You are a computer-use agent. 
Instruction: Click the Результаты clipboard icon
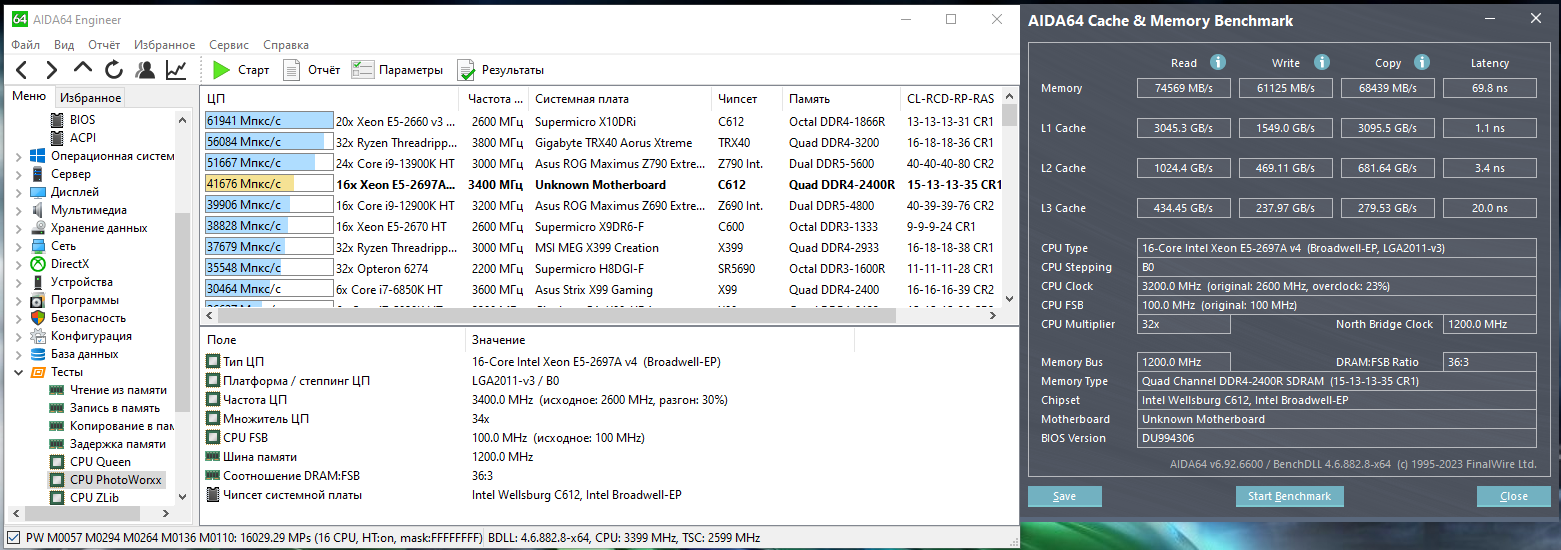[466, 70]
